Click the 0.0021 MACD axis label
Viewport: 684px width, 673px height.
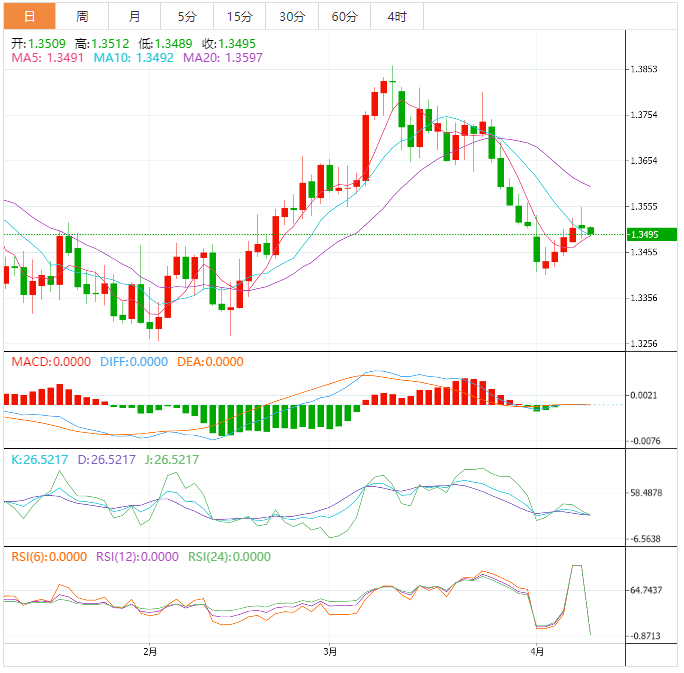(644, 395)
